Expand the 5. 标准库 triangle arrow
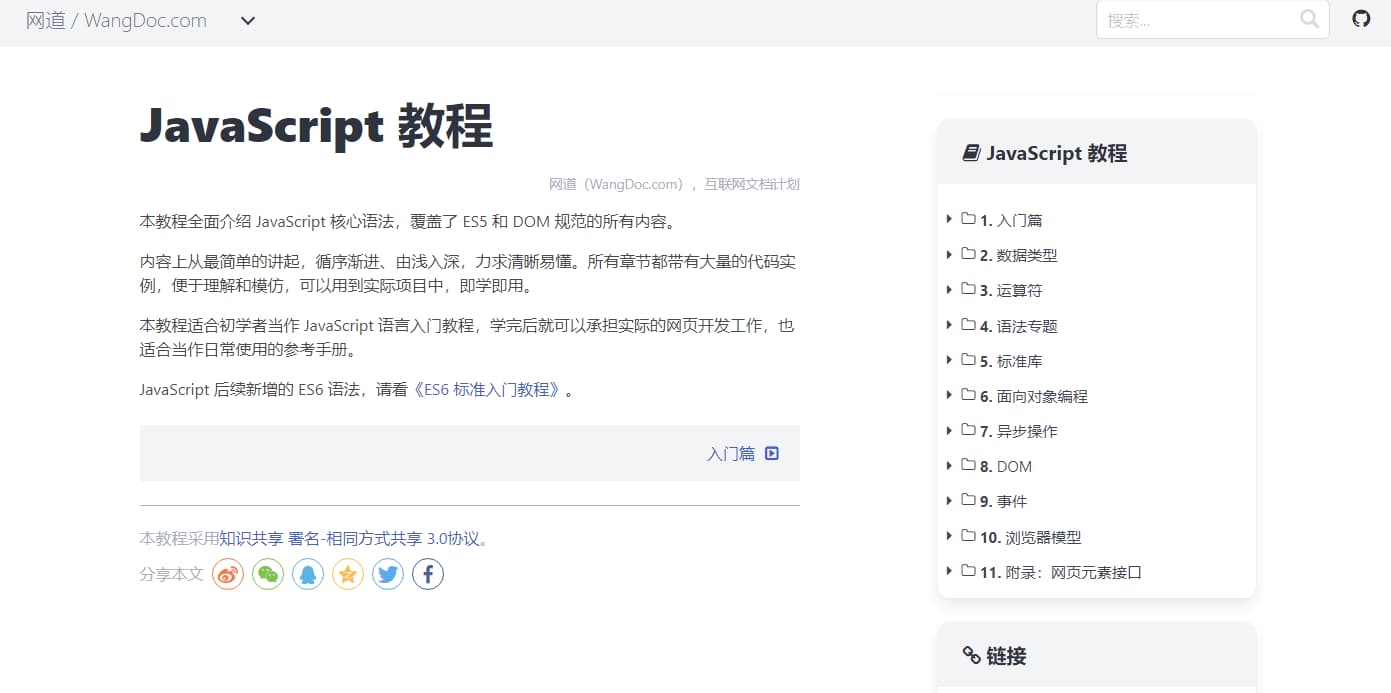 [x=949, y=360]
